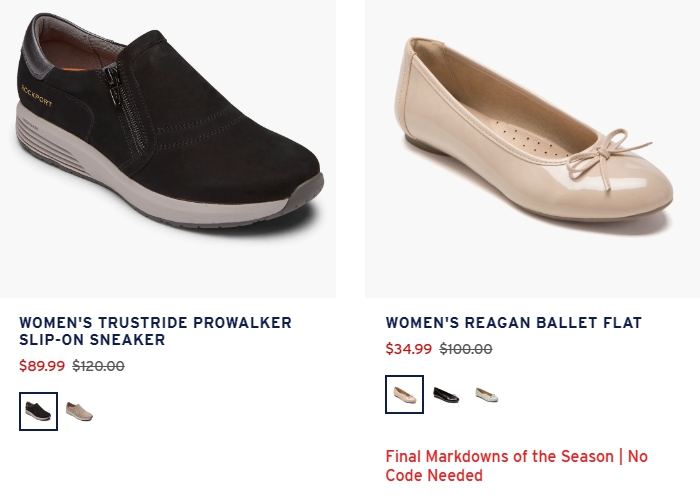Screen dimensions: 700x500
Task: Click the $34.99 sale price
Action: point(409,349)
